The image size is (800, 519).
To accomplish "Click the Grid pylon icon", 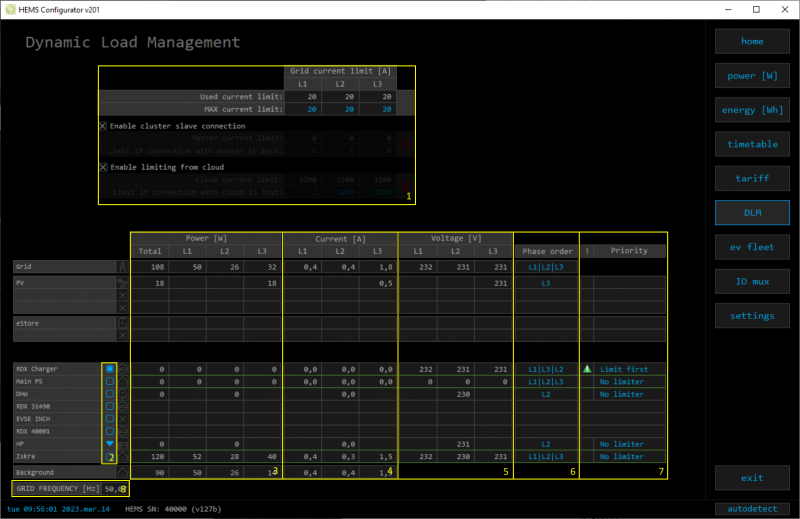I will (x=123, y=267).
